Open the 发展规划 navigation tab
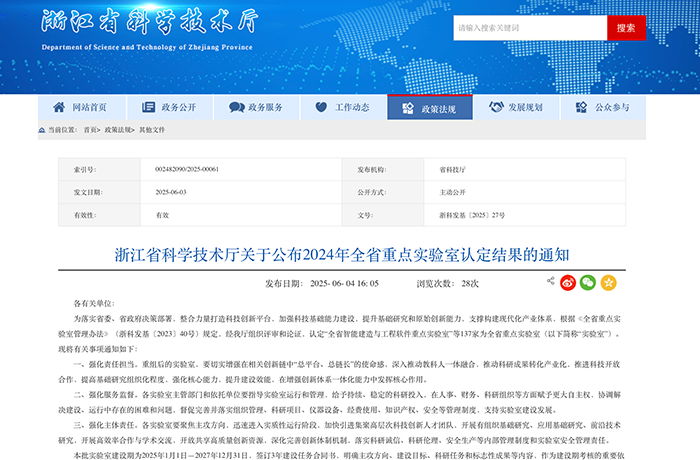This screenshot has width=700, height=460. 517,108
